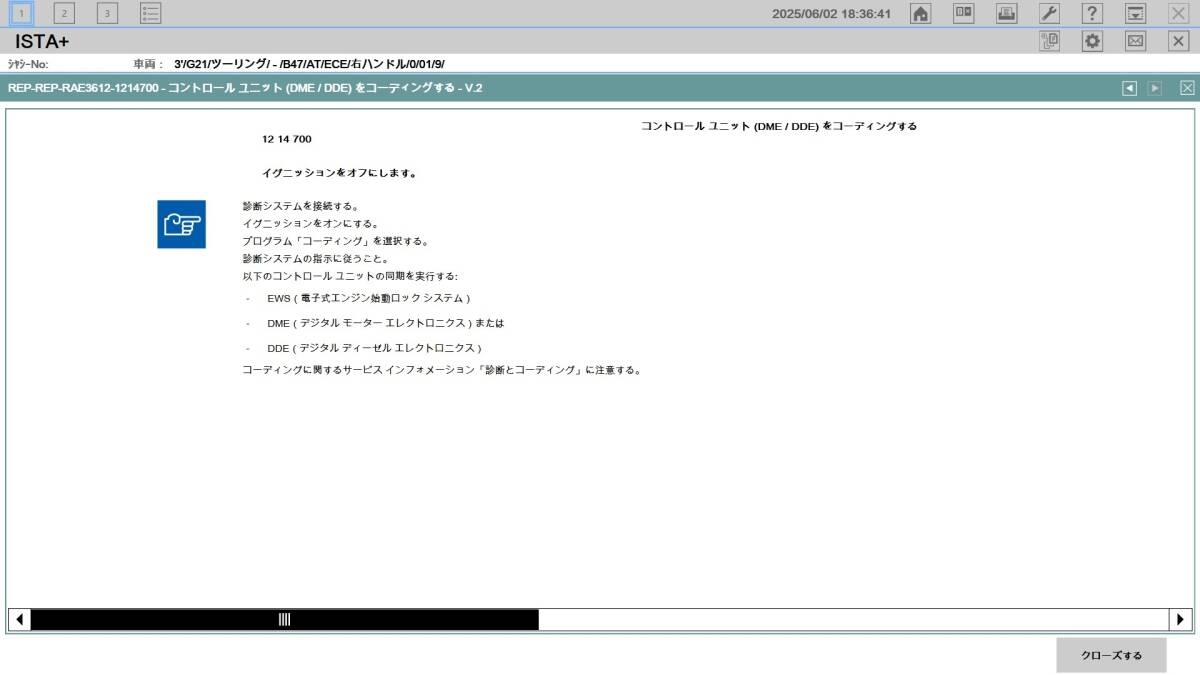Click the envelope message icon

[x=1135, y=40]
